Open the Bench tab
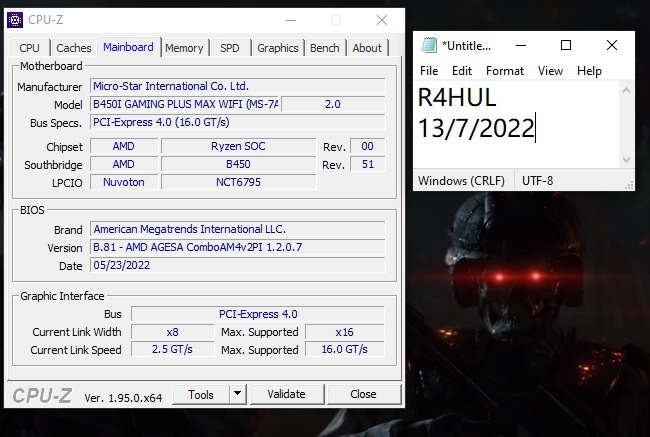This screenshot has height=437, width=650. point(325,48)
